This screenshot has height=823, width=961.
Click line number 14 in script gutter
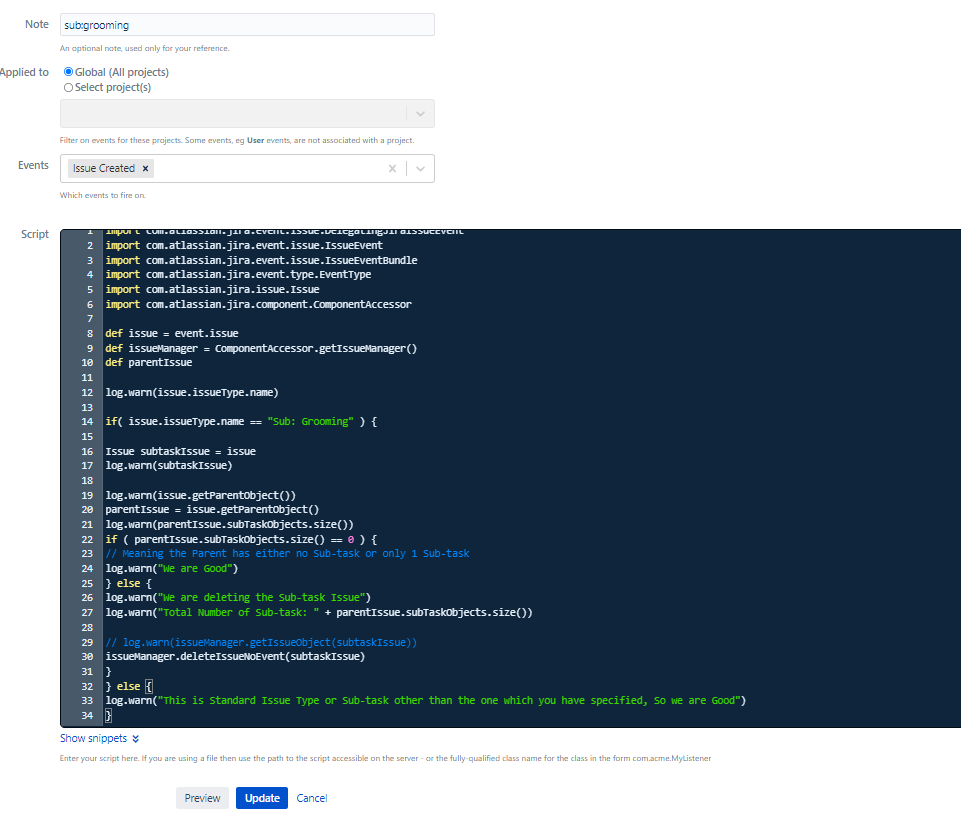pyautogui.click(x=87, y=422)
